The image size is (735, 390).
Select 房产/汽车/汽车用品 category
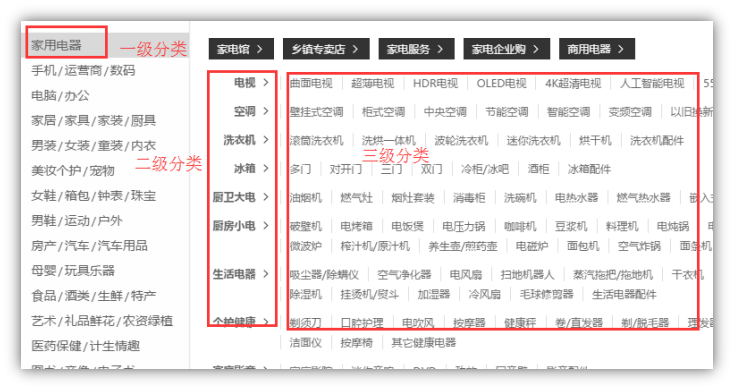click(x=89, y=245)
